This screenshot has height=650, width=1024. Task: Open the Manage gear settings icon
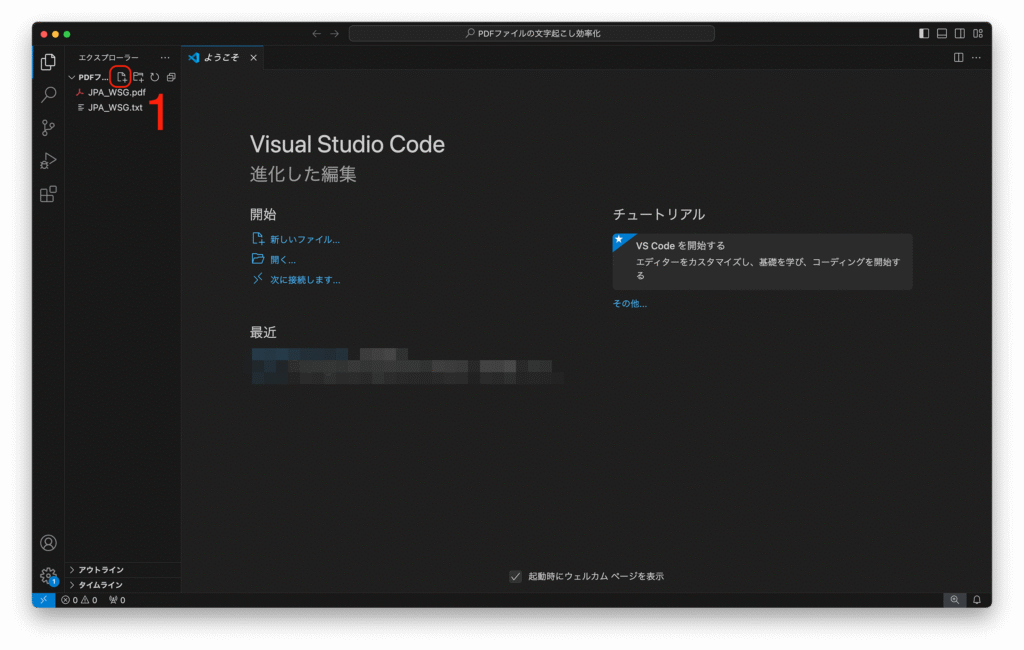point(48,576)
